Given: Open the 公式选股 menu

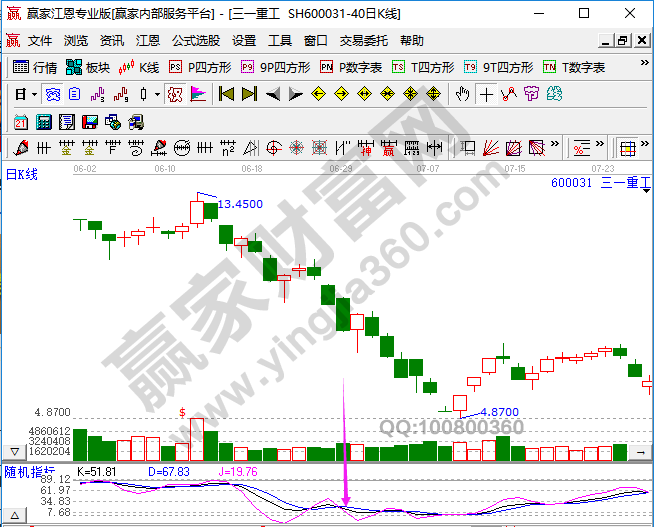Looking at the screenshot, I should [x=196, y=41].
